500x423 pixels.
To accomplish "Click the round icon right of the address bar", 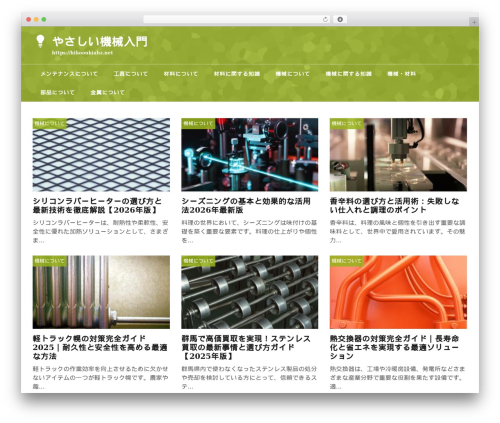I will pos(340,19).
